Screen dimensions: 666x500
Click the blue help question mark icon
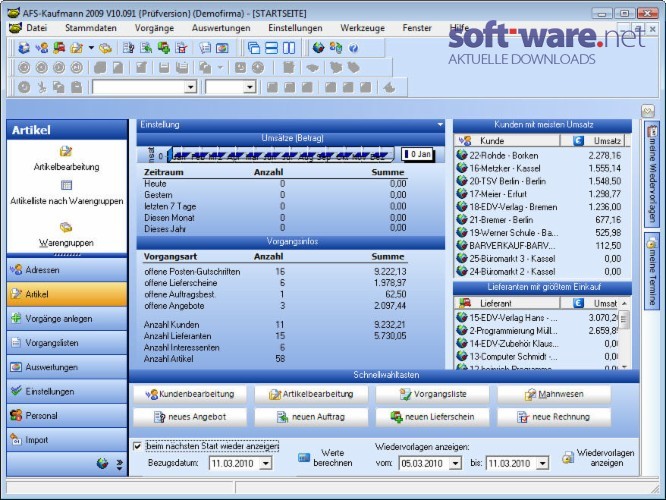[353, 48]
